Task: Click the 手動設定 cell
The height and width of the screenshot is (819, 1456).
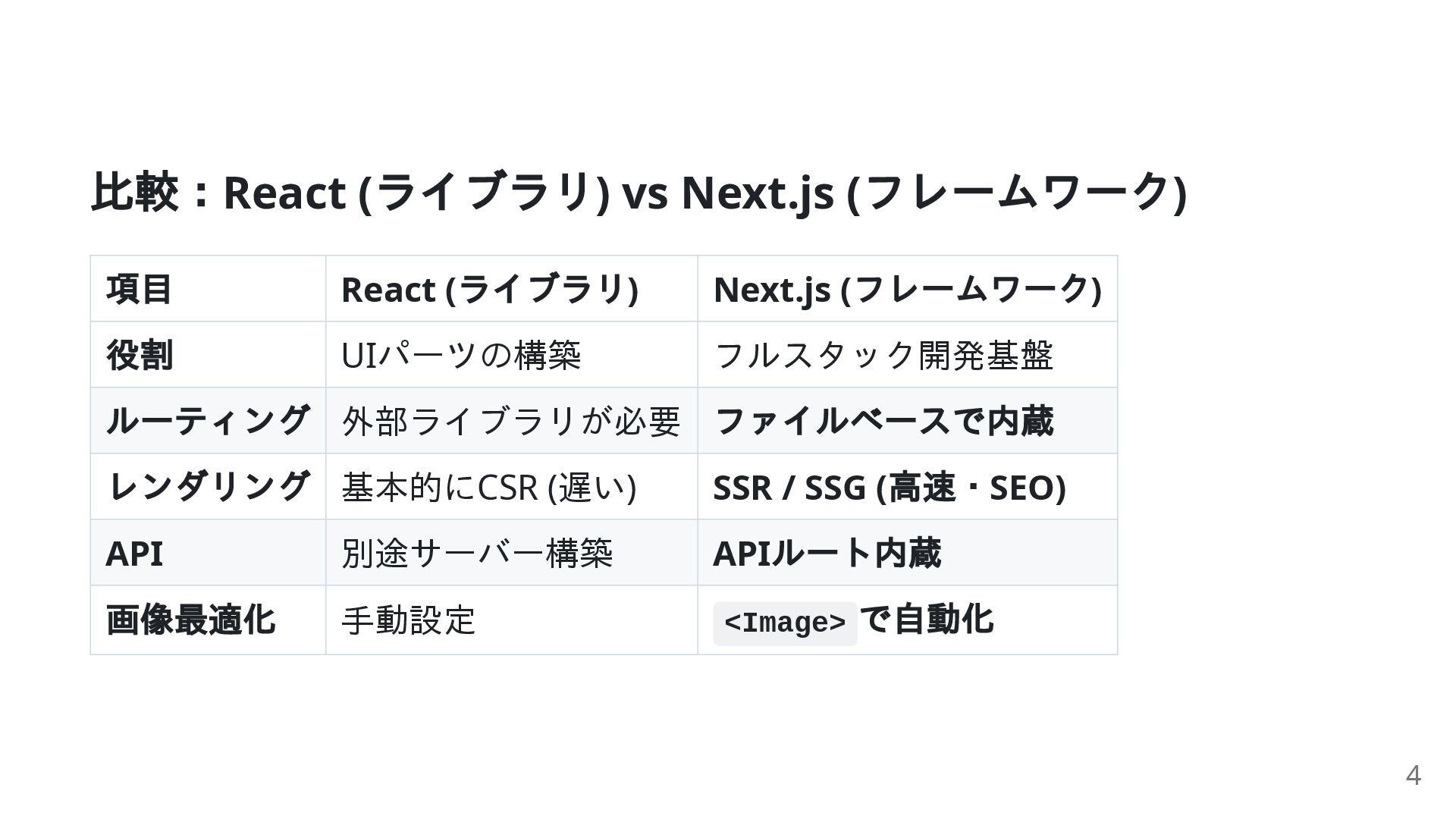Action: click(409, 620)
